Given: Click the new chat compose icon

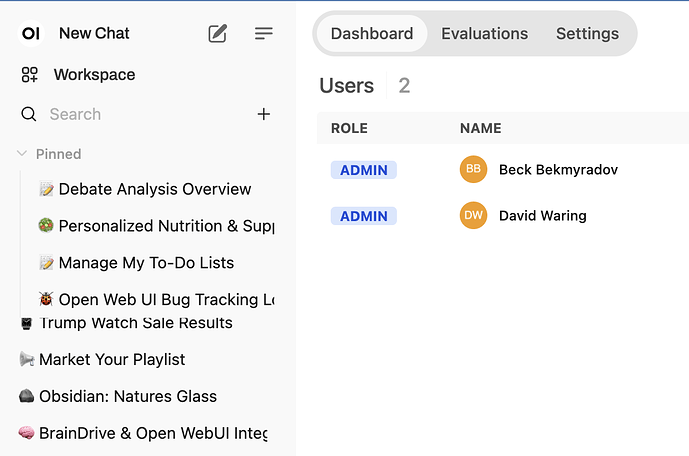Looking at the screenshot, I should [217, 33].
